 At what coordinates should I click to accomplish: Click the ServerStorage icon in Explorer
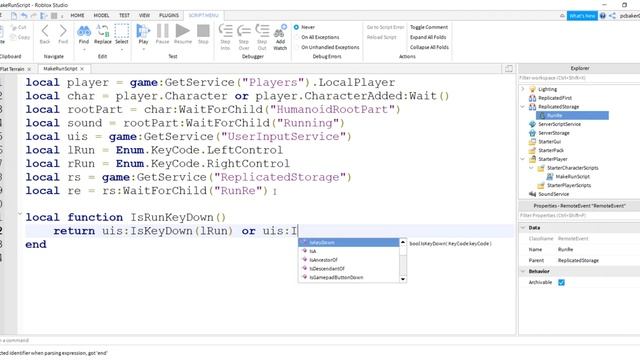(x=532, y=133)
